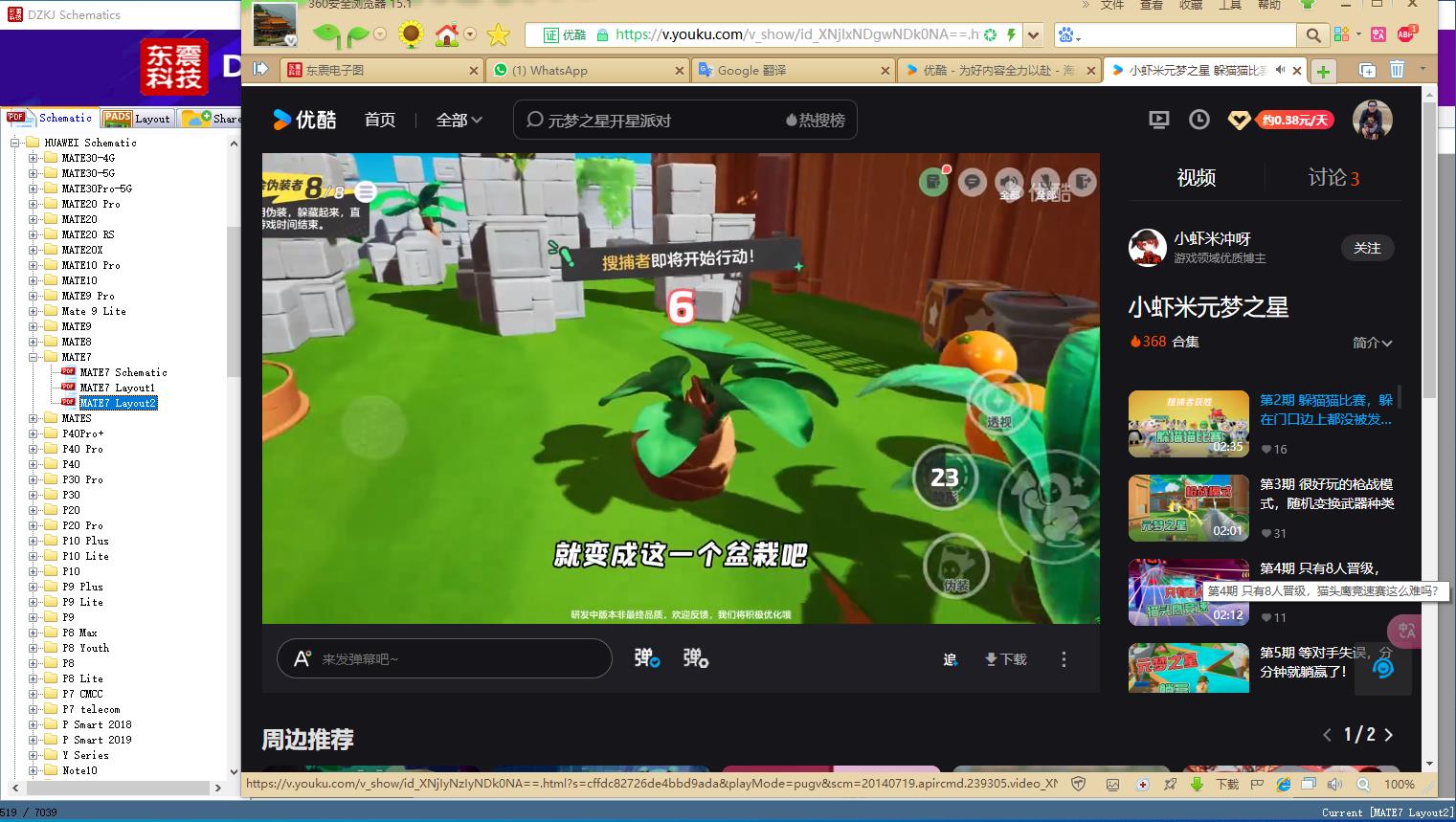This screenshot has width=1456, height=822.
Task: Click the floating pink translate widget icon
Action: [1404, 631]
